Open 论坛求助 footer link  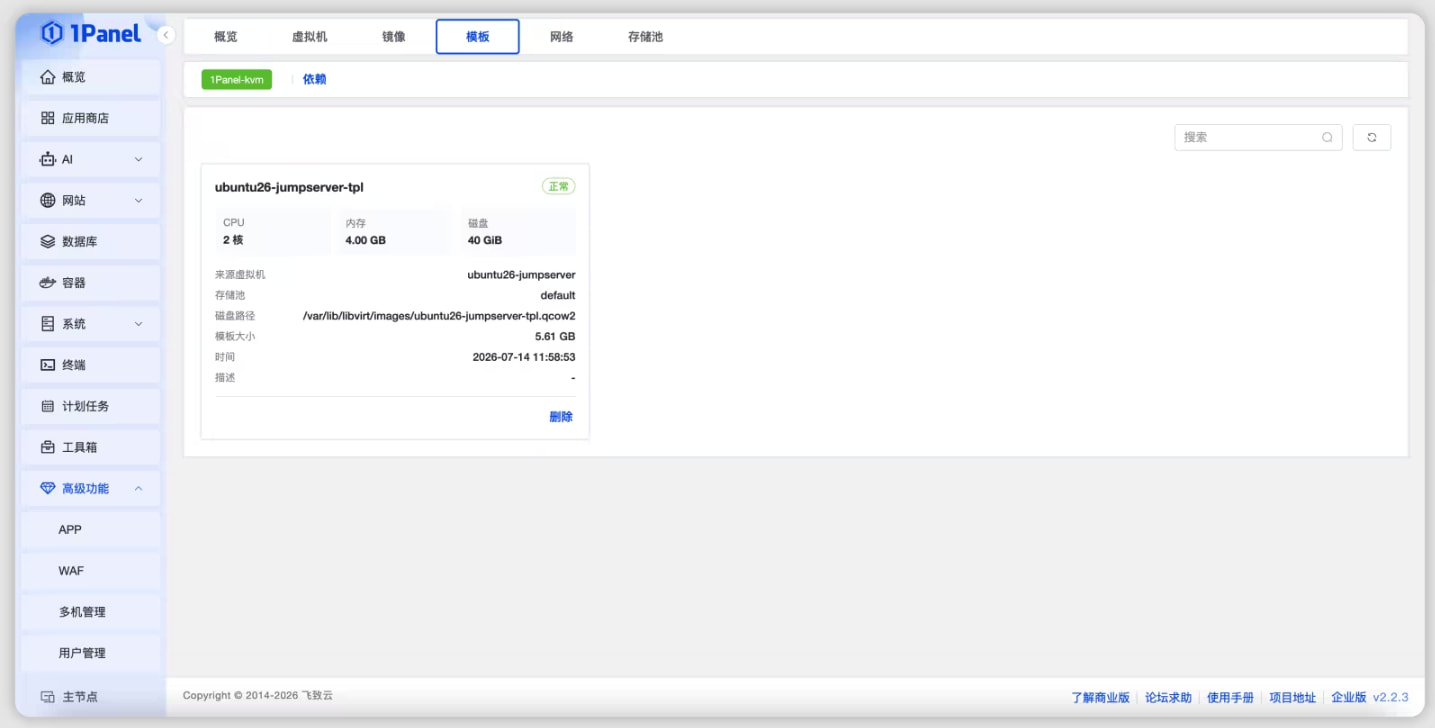click(1168, 698)
